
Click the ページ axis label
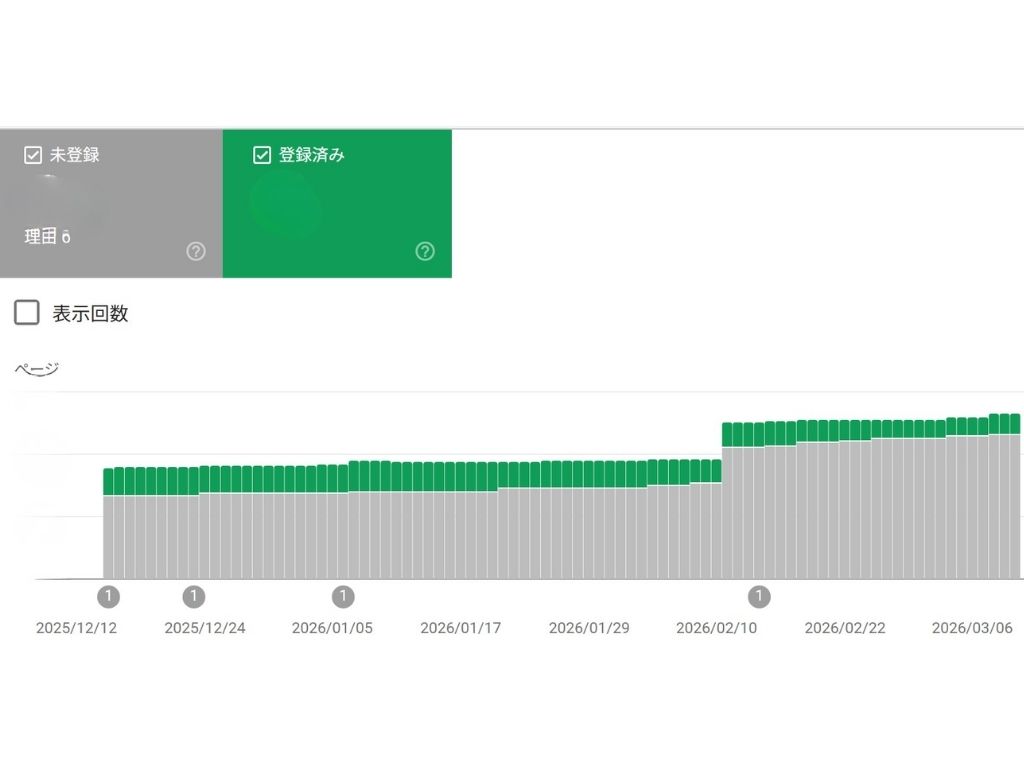click(36, 369)
